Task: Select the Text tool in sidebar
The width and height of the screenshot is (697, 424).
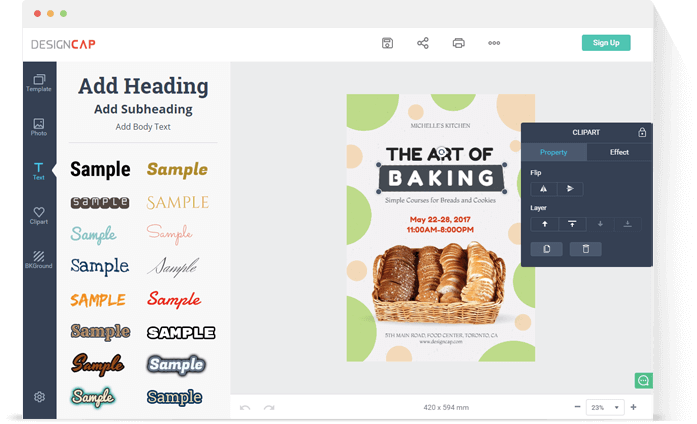Action: pyautogui.click(x=39, y=171)
